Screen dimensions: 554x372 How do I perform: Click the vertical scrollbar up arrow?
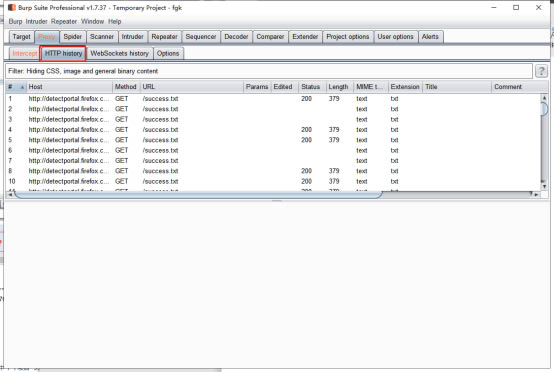[x=544, y=98]
